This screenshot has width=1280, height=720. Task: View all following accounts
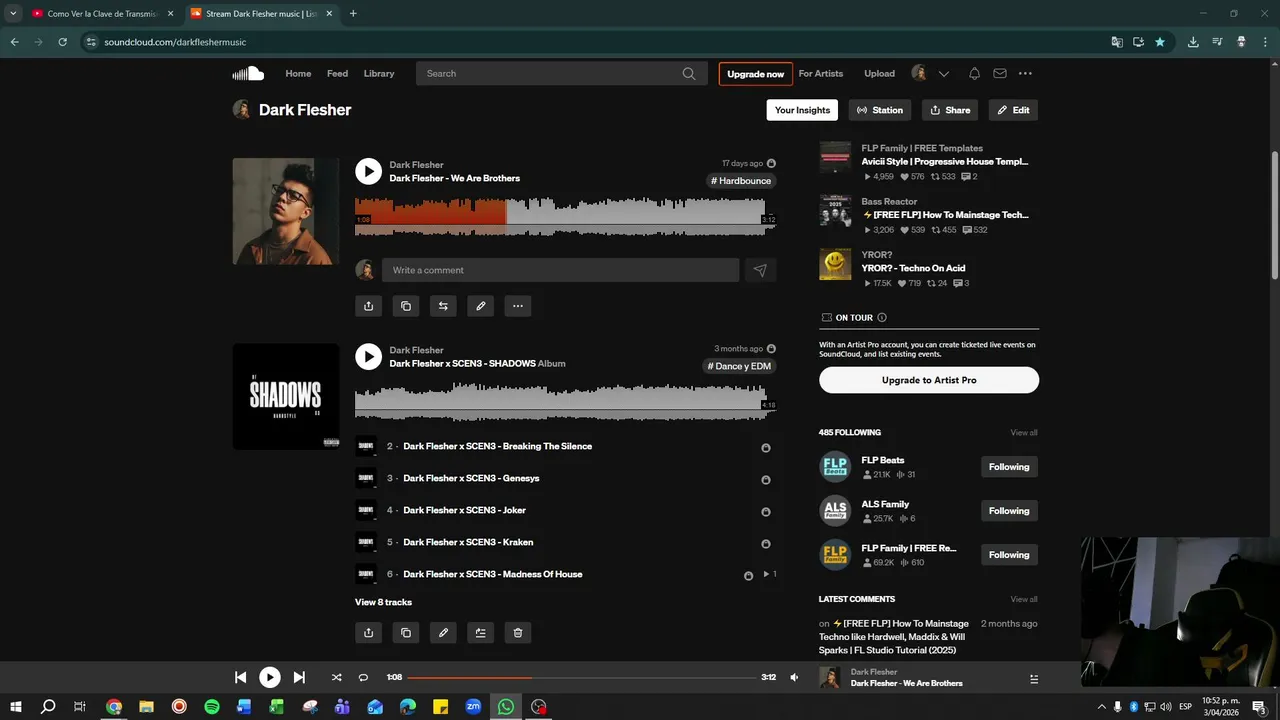pyautogui.click(x=1024, y=433)
